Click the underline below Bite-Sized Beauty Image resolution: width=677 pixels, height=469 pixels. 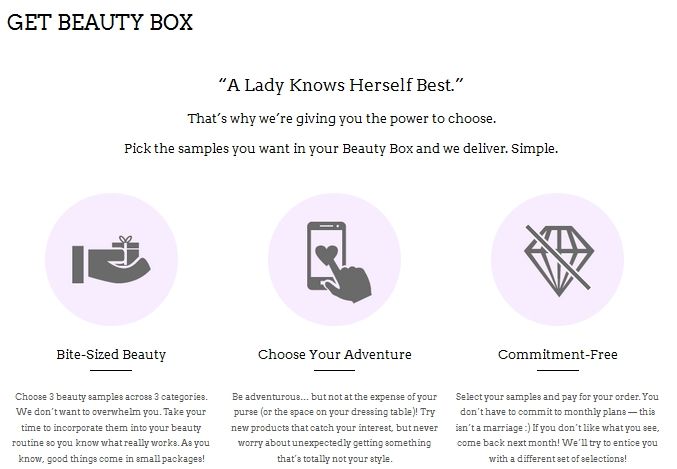(x=111, y=370)
